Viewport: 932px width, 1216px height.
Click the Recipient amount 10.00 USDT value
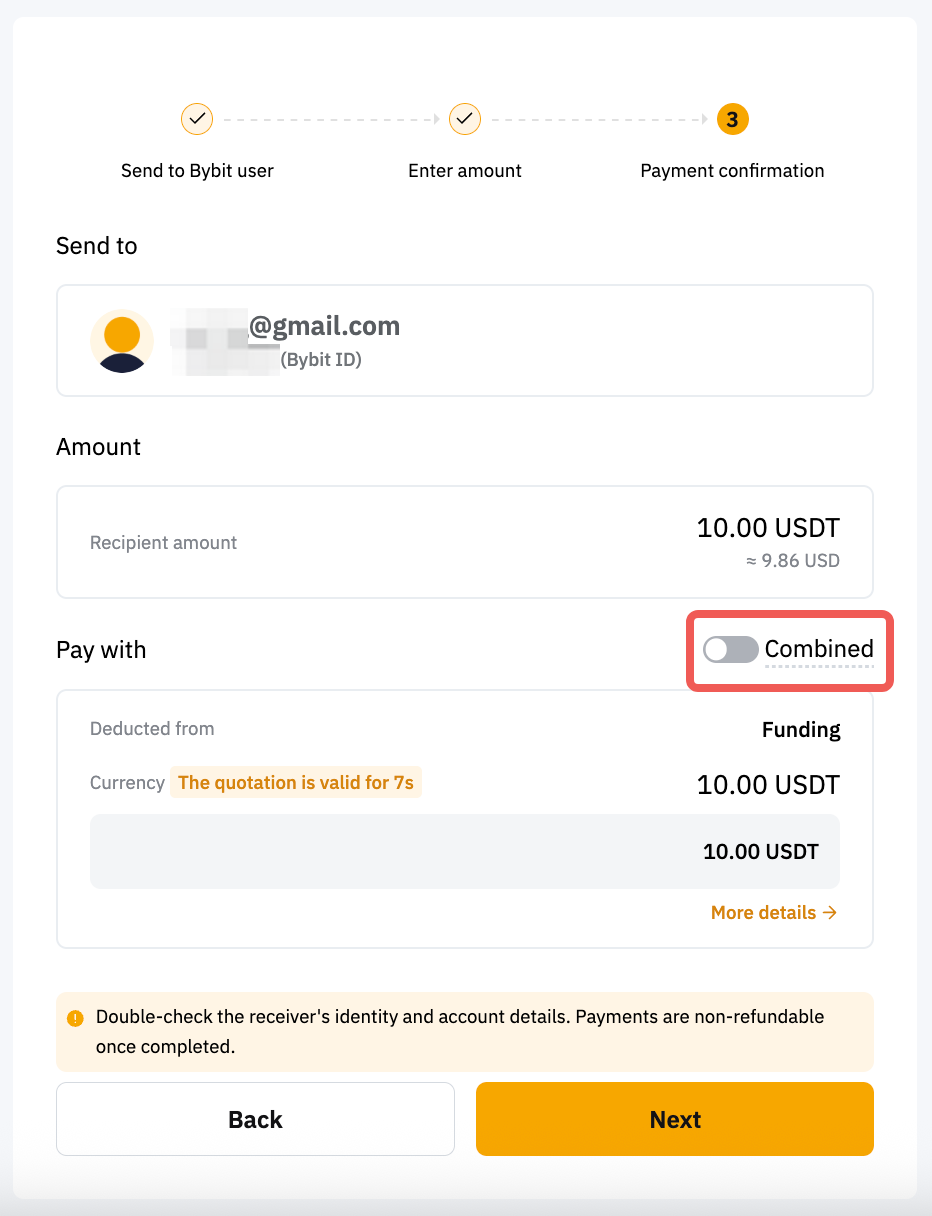click(768, 528)
